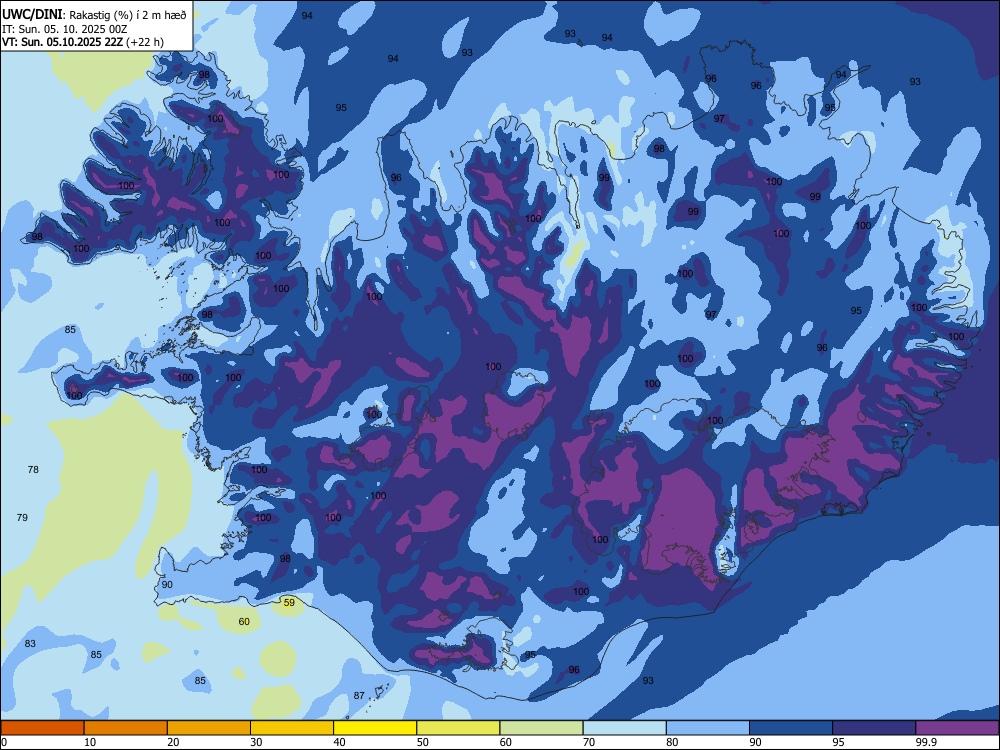Image resolution: width=1000 pixels, height=750 pixels.
Task: Click the '59' humidity value on the map
Action: point(289,603)
